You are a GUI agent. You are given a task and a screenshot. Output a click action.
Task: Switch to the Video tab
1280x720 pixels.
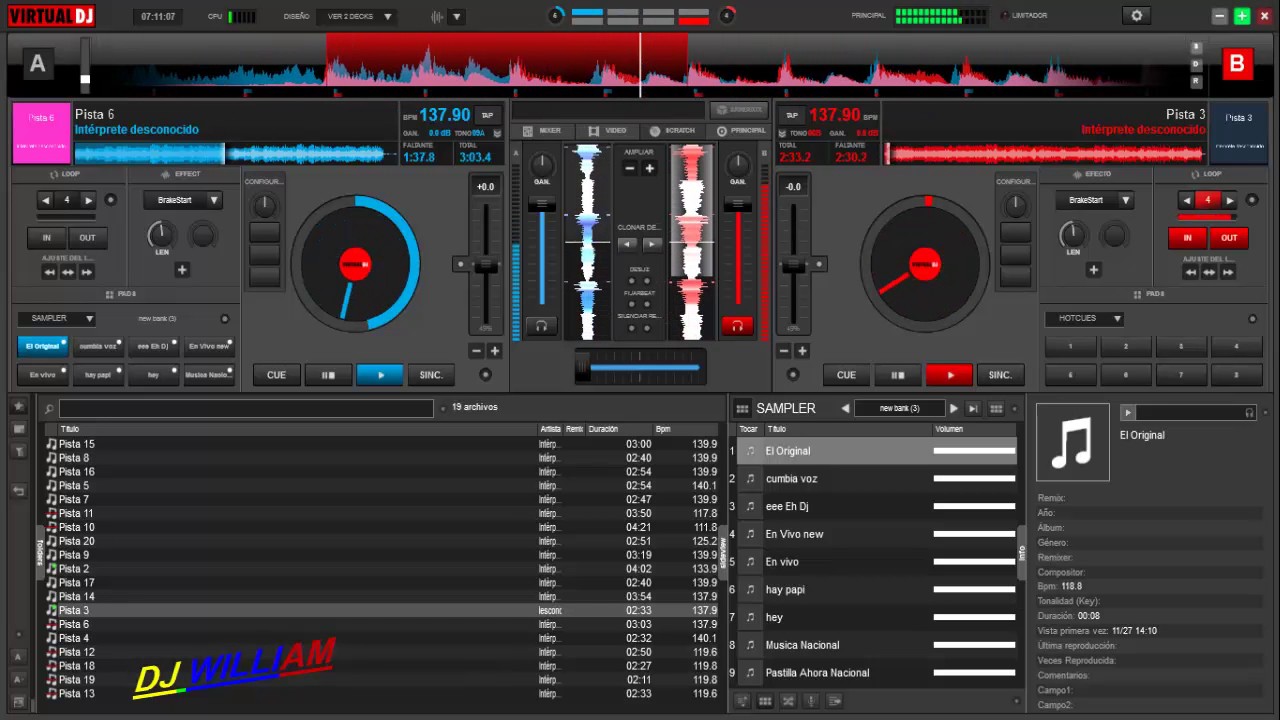point(608,131)
